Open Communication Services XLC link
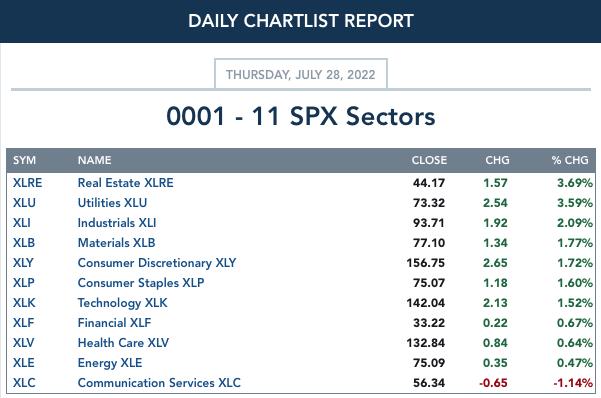 pos(159,383)
